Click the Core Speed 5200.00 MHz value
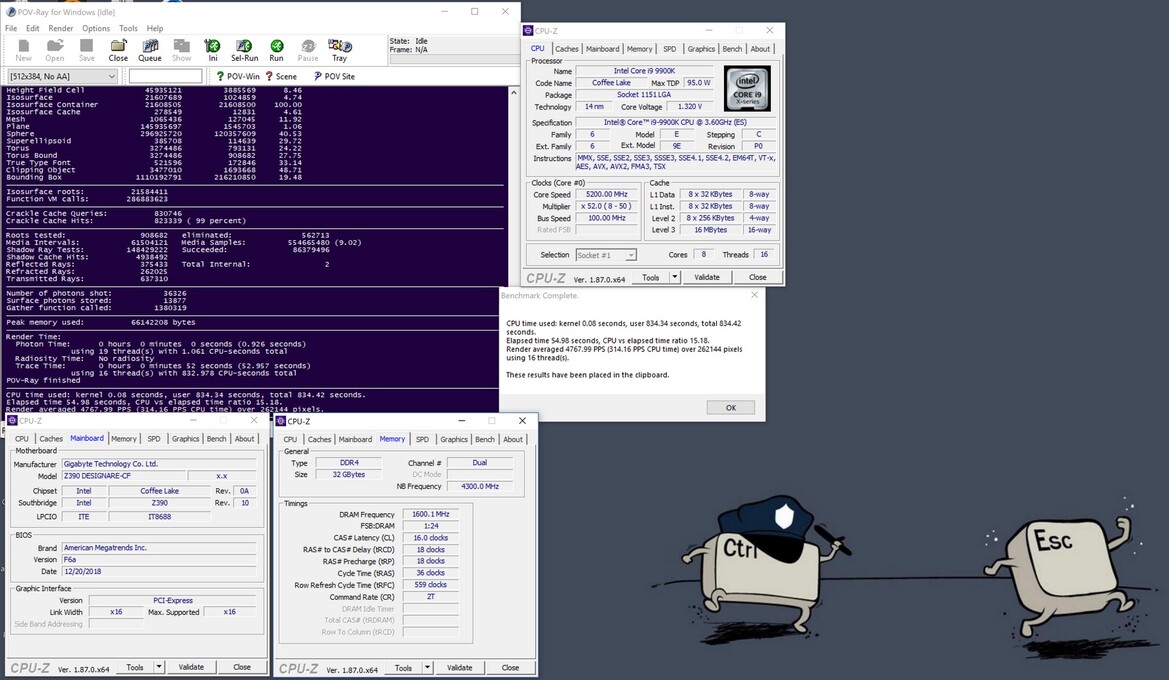 click(x=606, y=195)
